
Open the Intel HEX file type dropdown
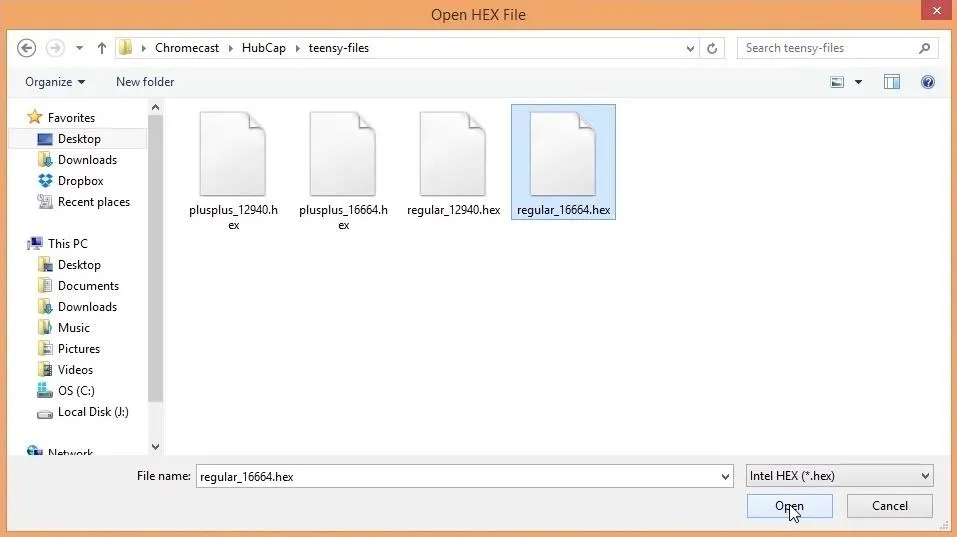point(840,476)
